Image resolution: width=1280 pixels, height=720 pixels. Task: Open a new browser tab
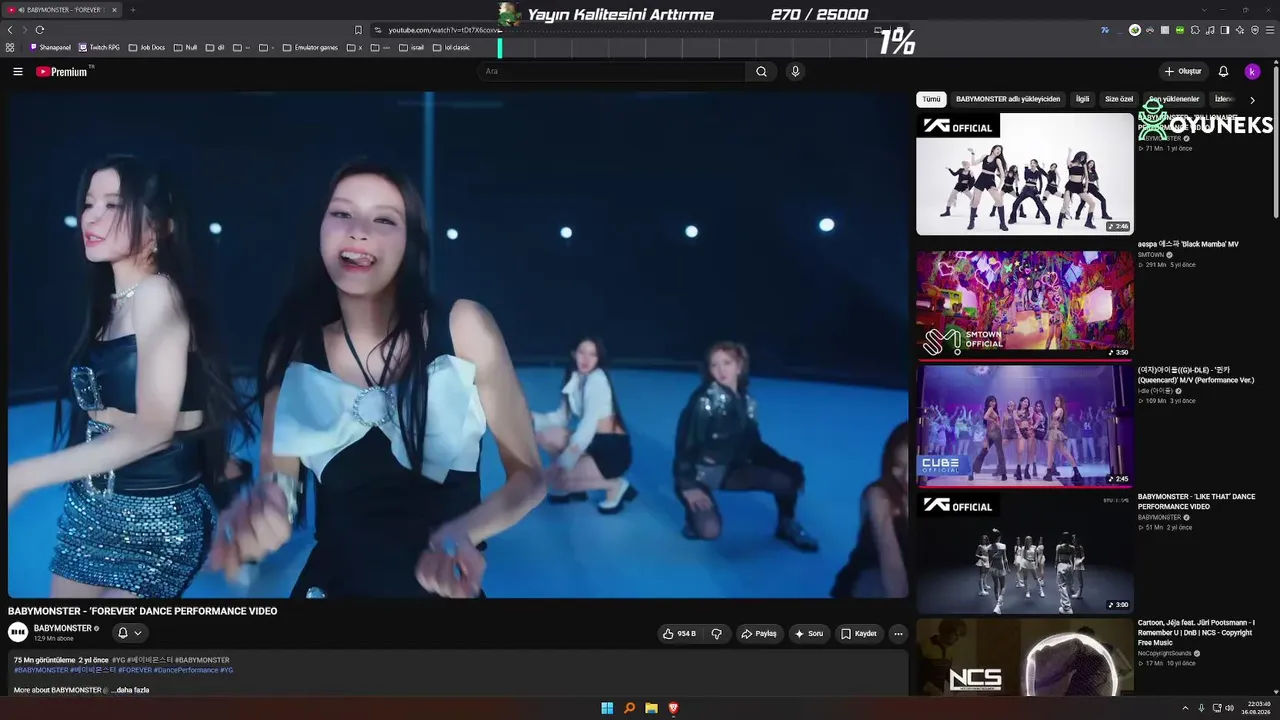132,10
